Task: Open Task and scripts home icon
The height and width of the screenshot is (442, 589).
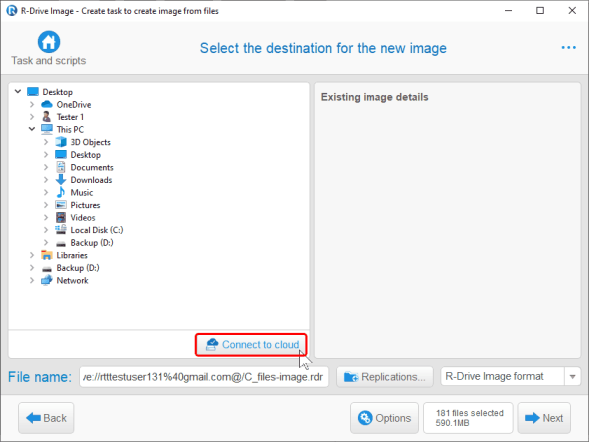Action: point(48,42)
